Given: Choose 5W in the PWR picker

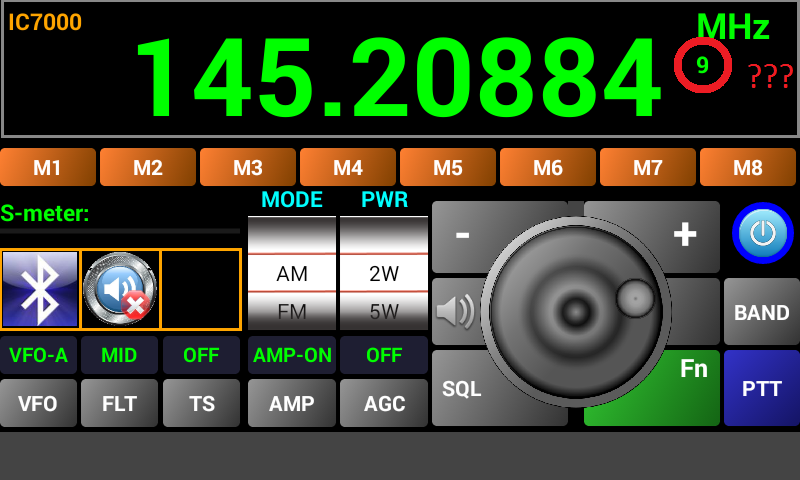Looking at the screenshot, I should click(x=384, y=312).
